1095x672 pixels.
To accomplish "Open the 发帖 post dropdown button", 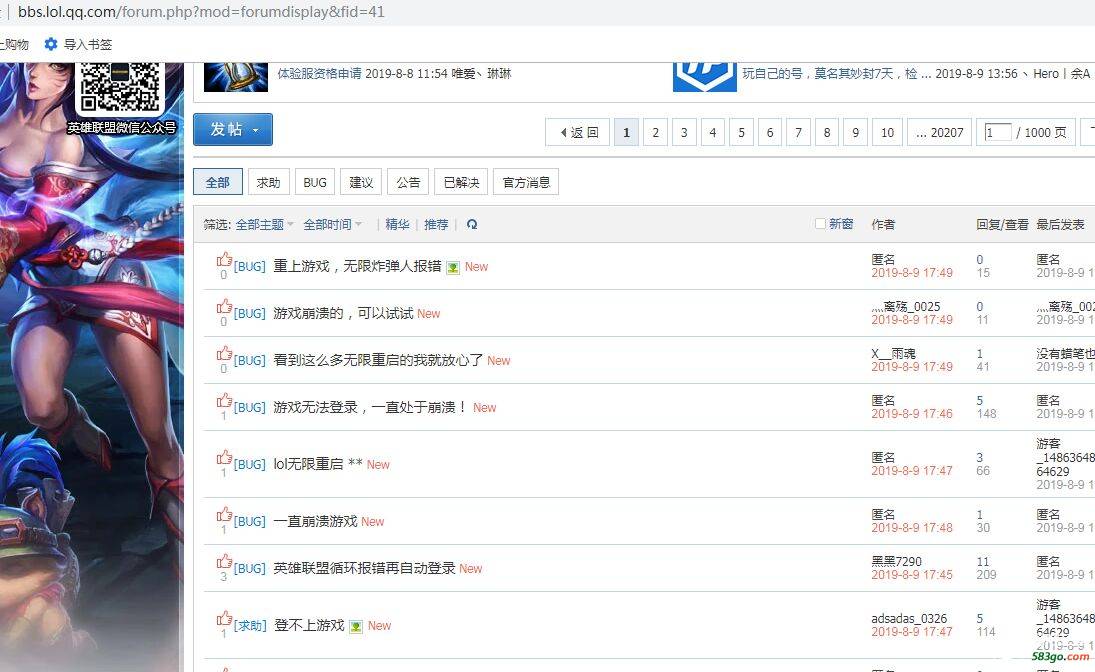I will (233, 129).
